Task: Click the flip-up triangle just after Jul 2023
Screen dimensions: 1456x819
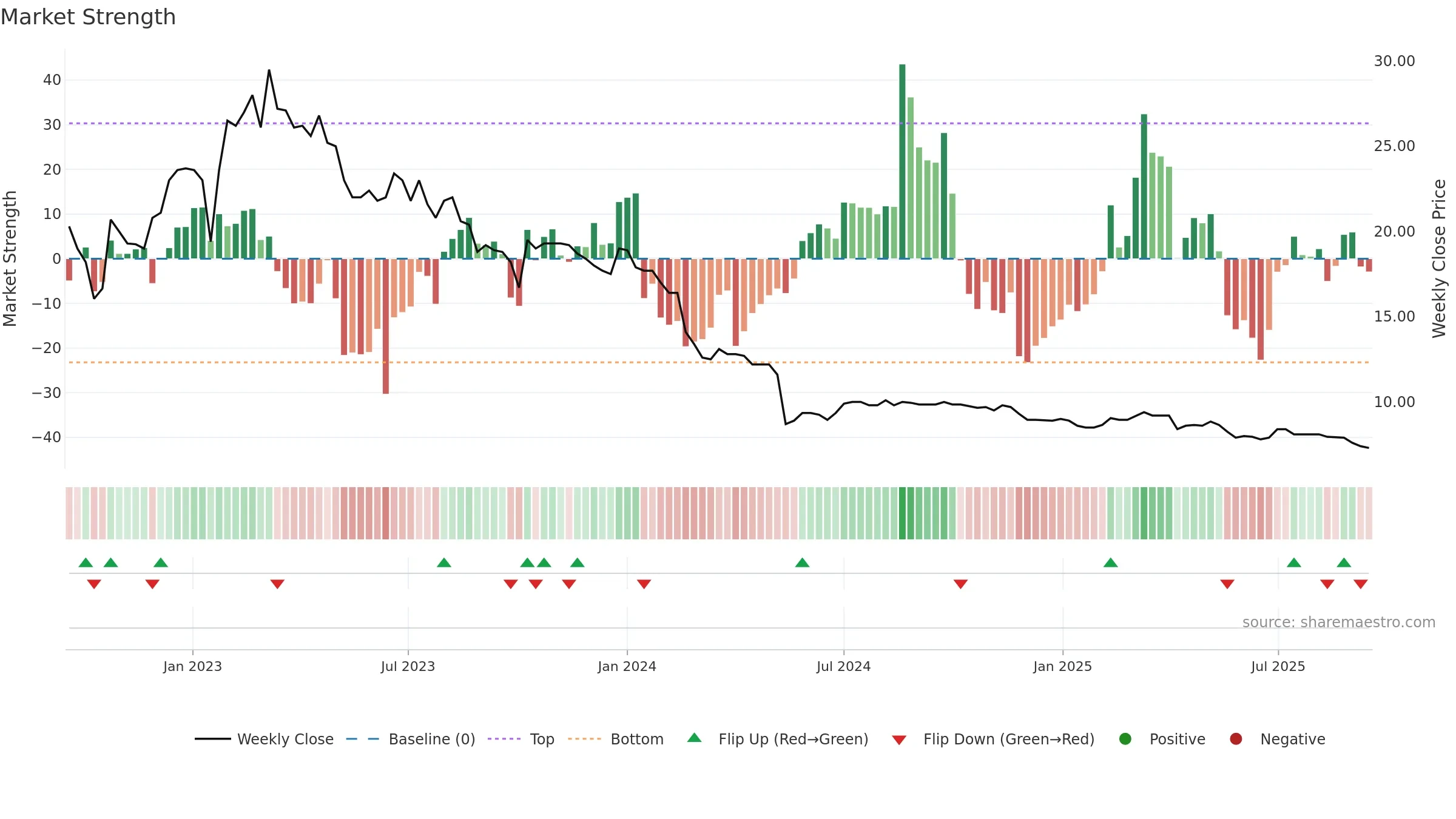Action: [443, 562]
